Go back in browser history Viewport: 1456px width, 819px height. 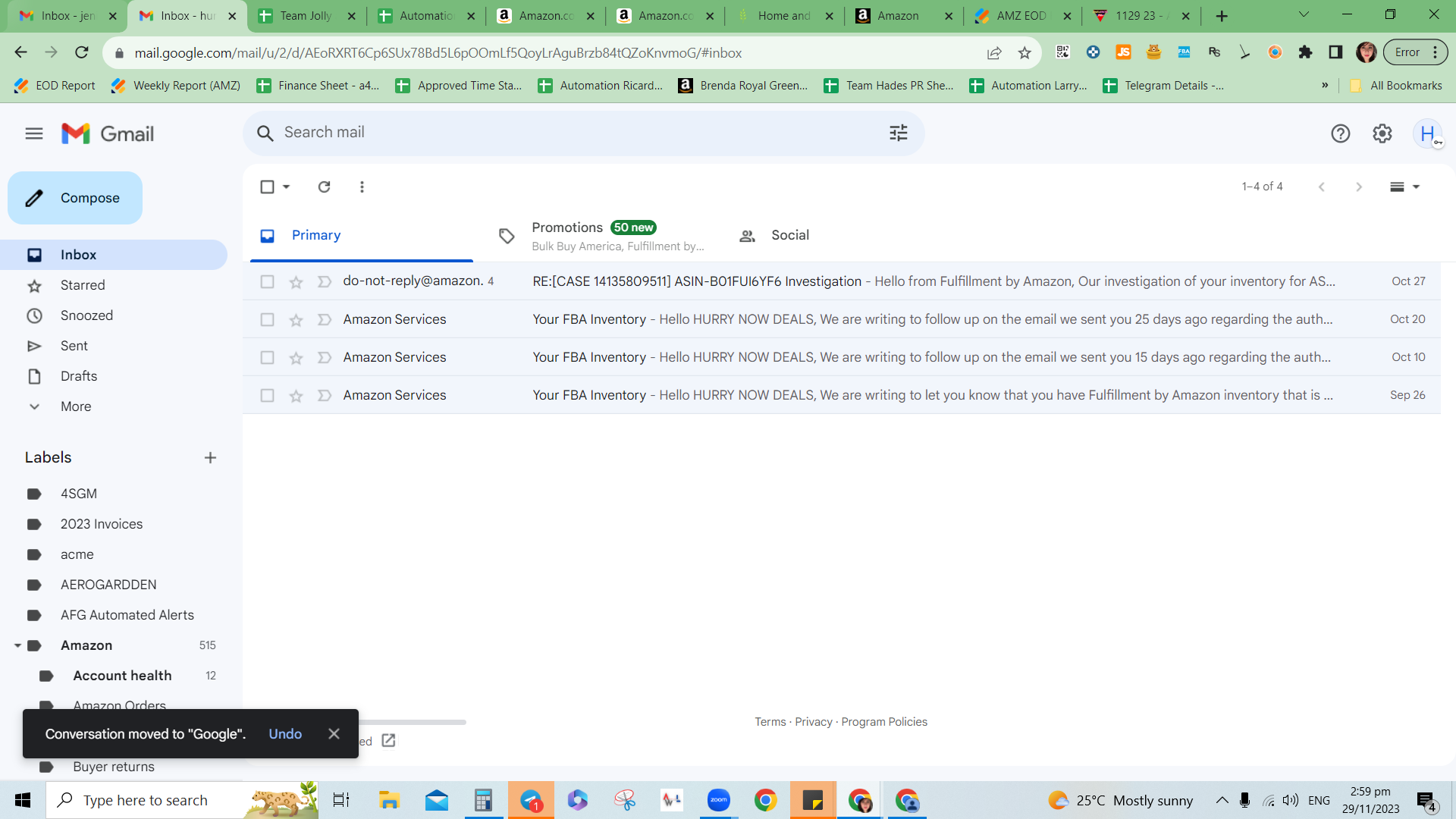coord(20,52)
